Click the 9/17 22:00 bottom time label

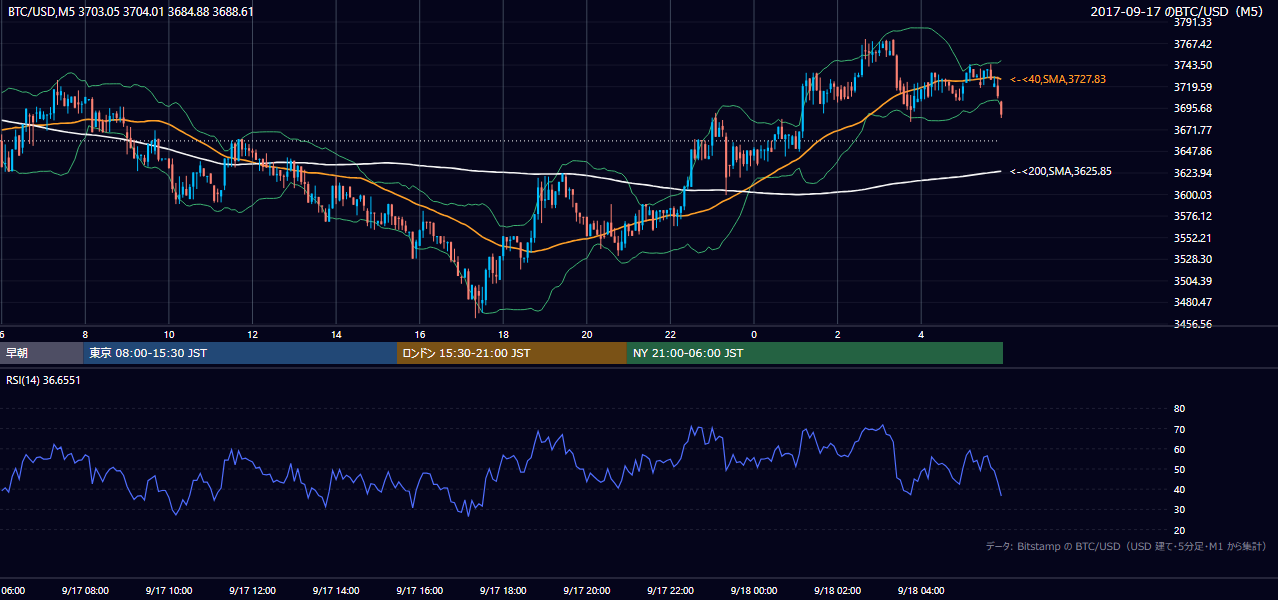tap(670, 590)
